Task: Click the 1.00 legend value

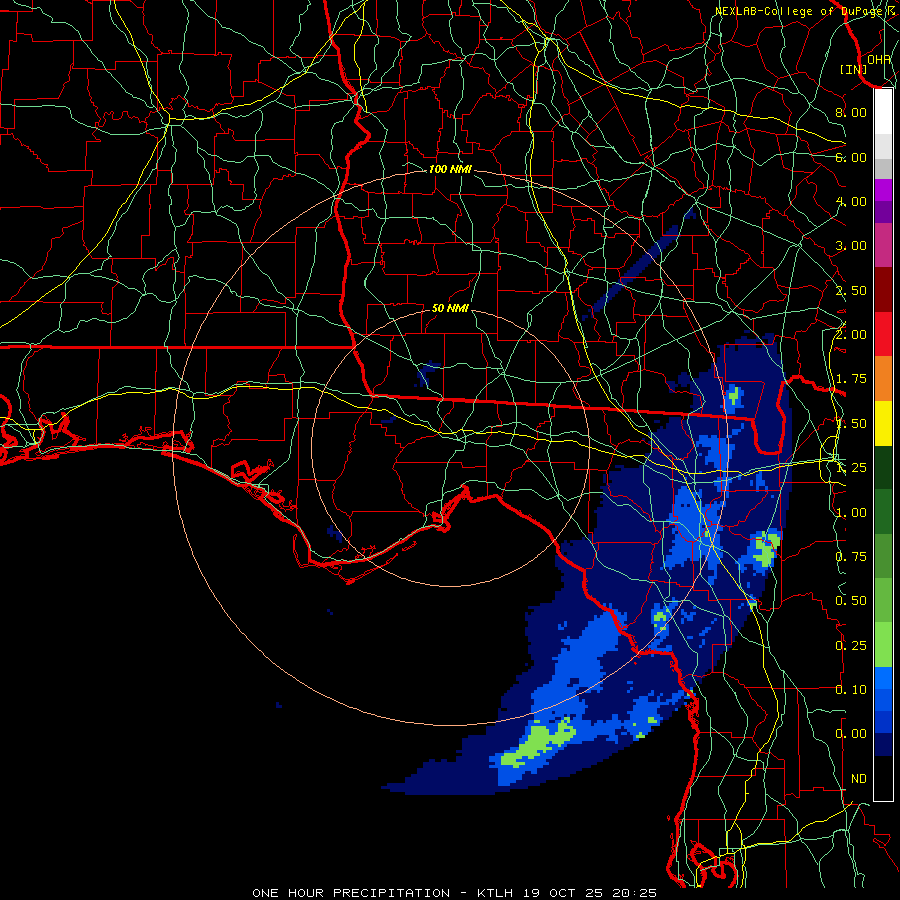Action: 851,513
